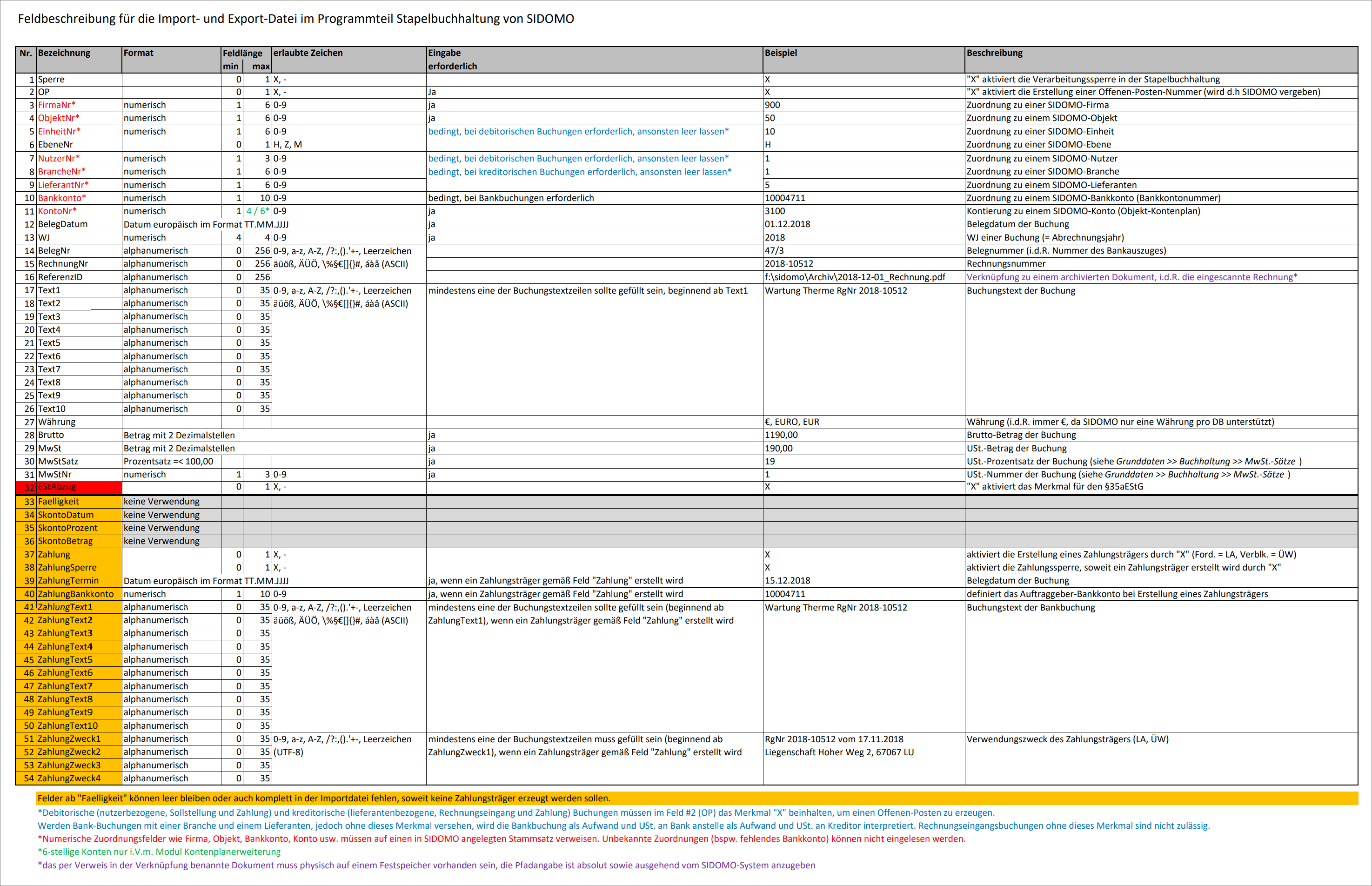Select the example amount '1190,00'

point(781,435)
